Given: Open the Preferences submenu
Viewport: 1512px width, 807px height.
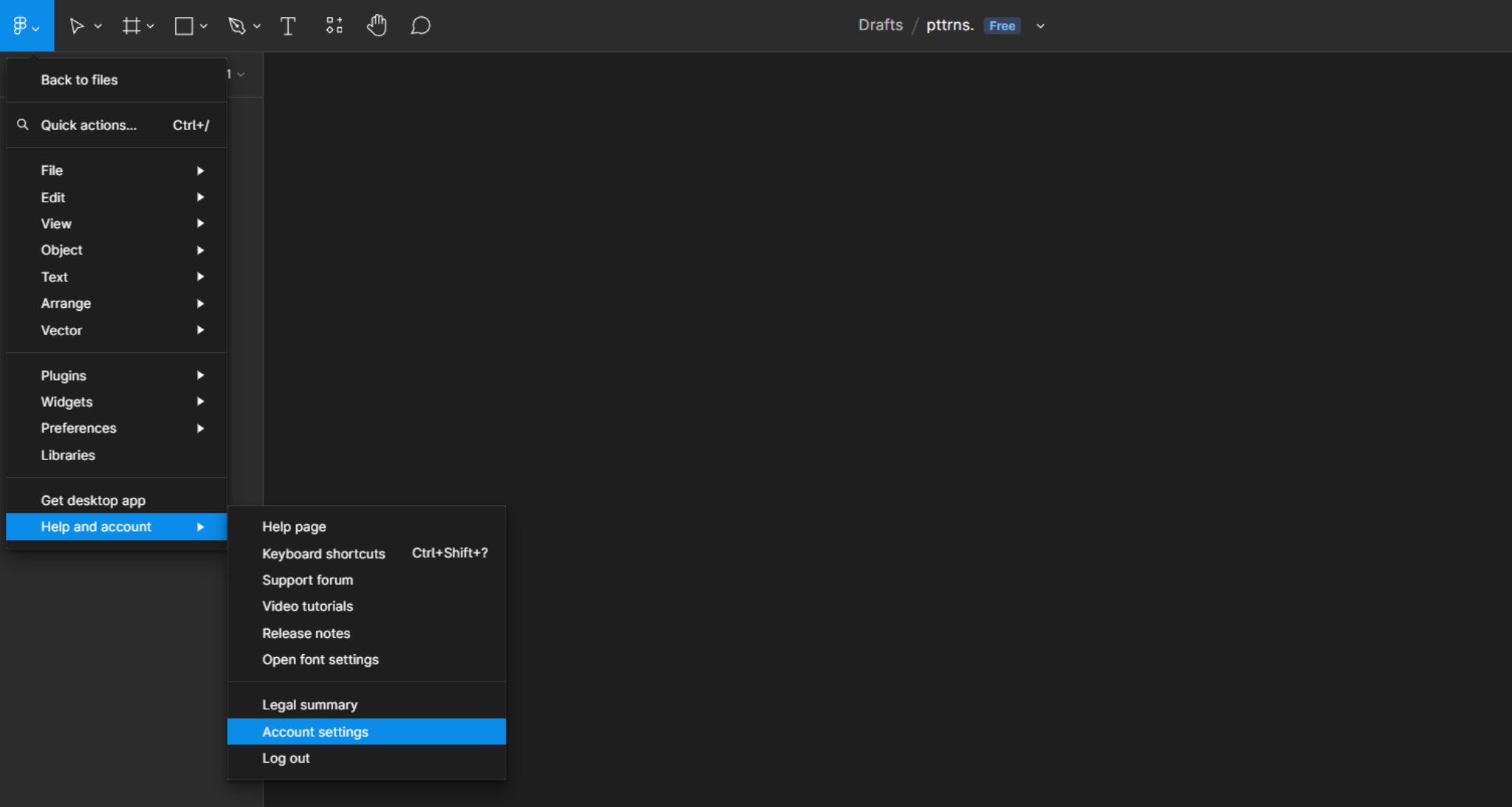Looking at the screenshot, I should point(117,428).
